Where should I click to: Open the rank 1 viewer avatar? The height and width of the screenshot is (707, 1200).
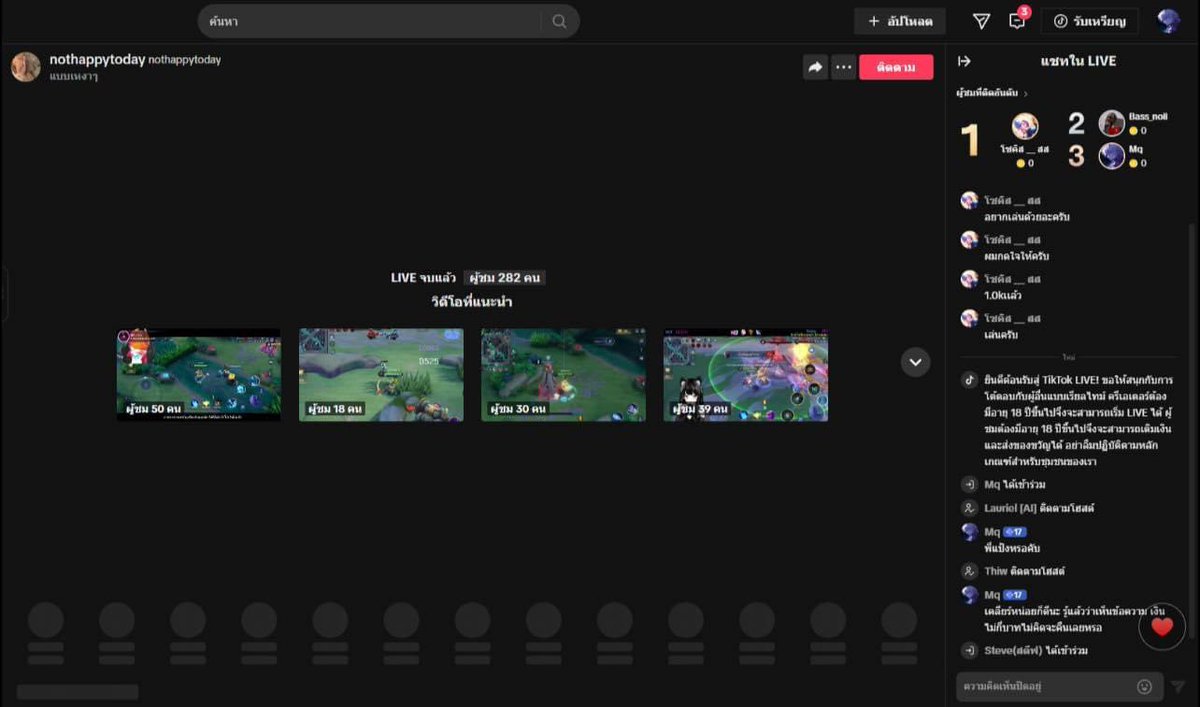(1025, 126)
